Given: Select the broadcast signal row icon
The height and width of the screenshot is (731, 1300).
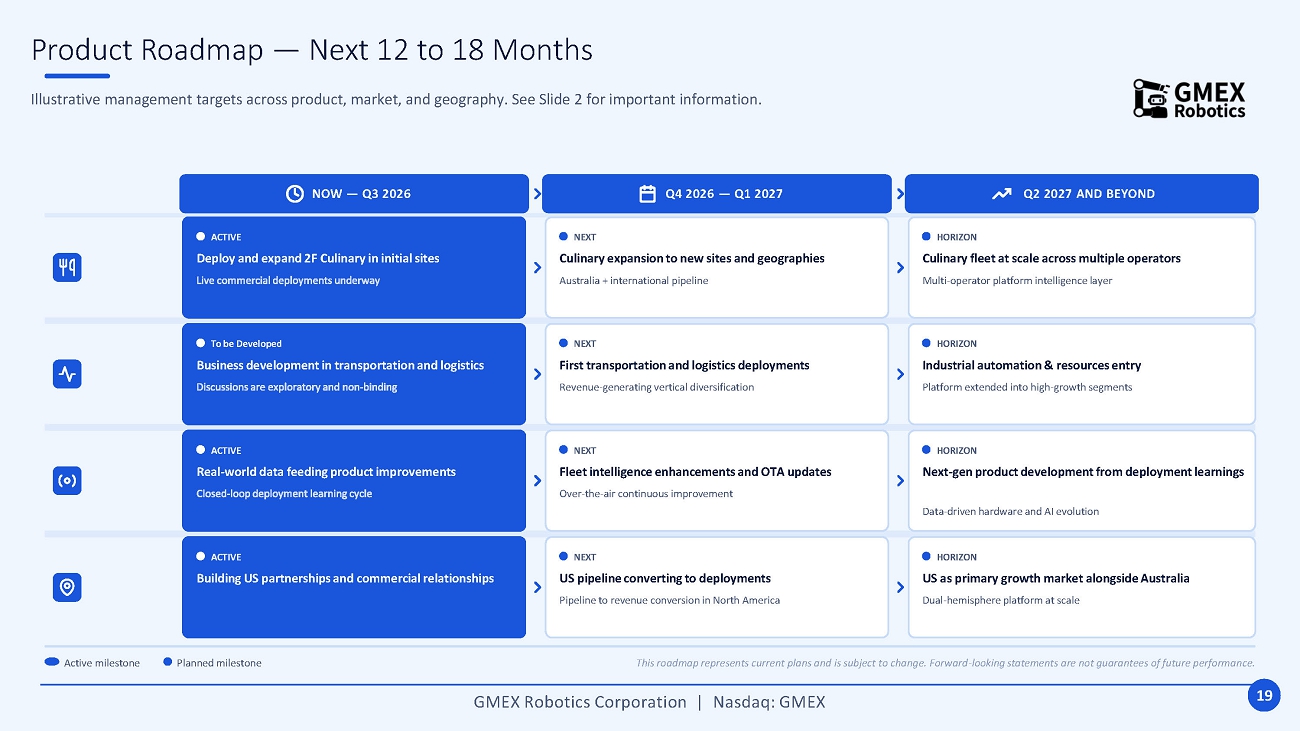Looking at the screenshot, I should 67,481.
